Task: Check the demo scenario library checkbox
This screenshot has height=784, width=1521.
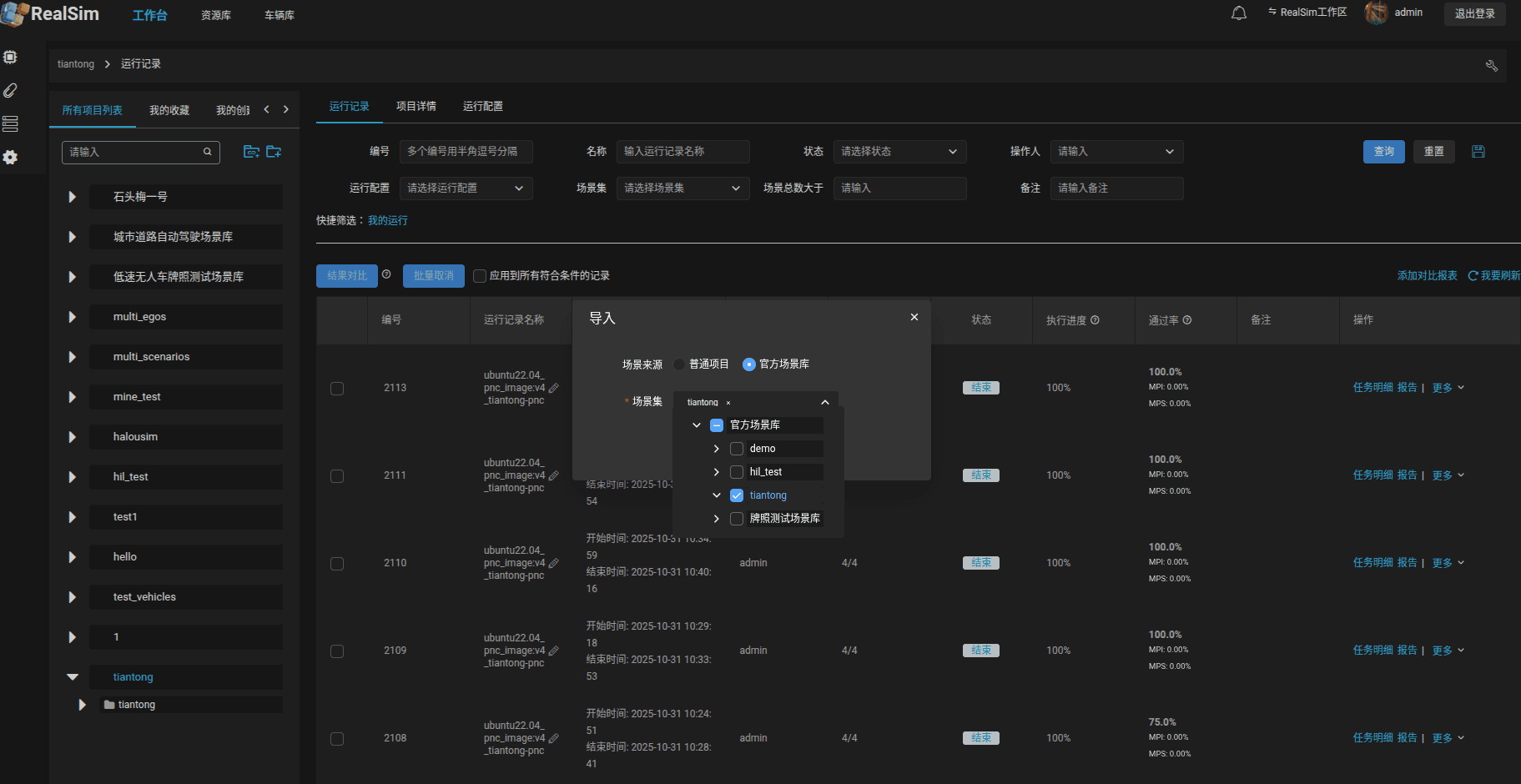Action: click(x=737, y=449)
